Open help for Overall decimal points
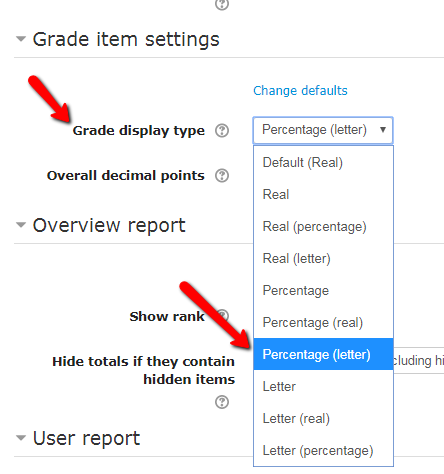444x474 pixels. pos(222,176)
